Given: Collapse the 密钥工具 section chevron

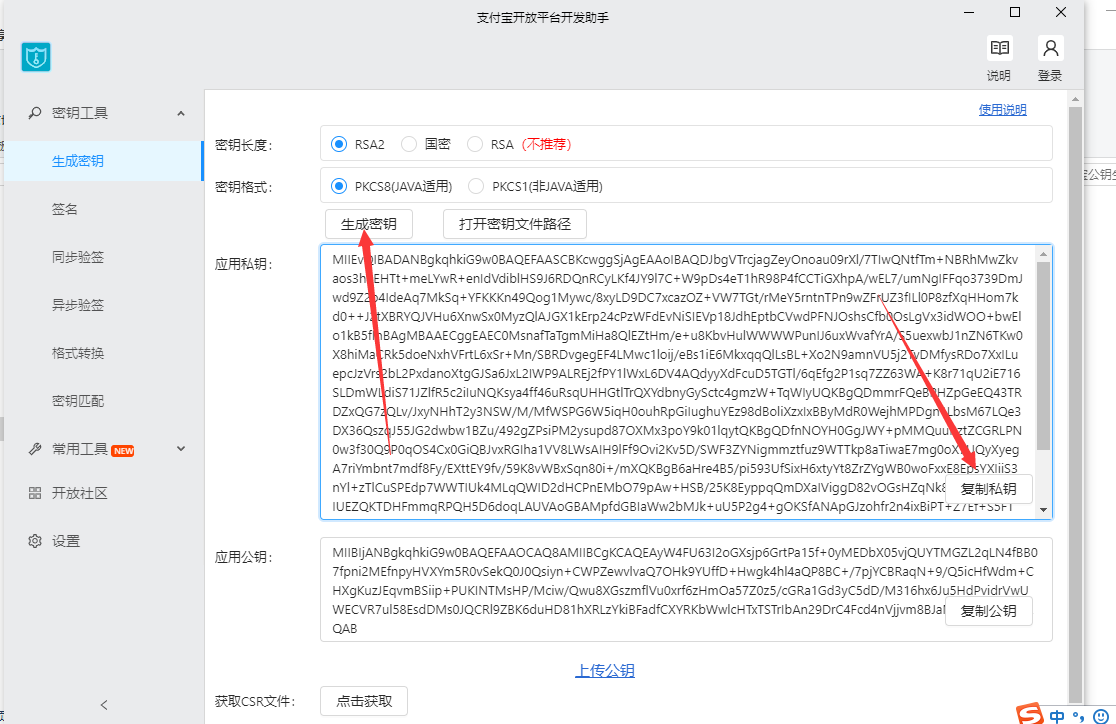Looking at the screenshot, I should 181,113.
